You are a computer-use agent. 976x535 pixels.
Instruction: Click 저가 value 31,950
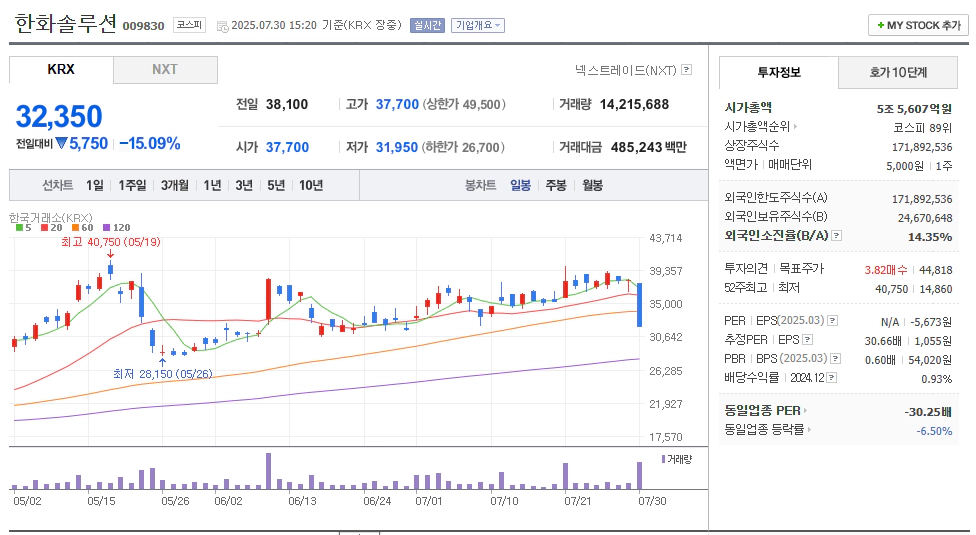click(396, 147)
